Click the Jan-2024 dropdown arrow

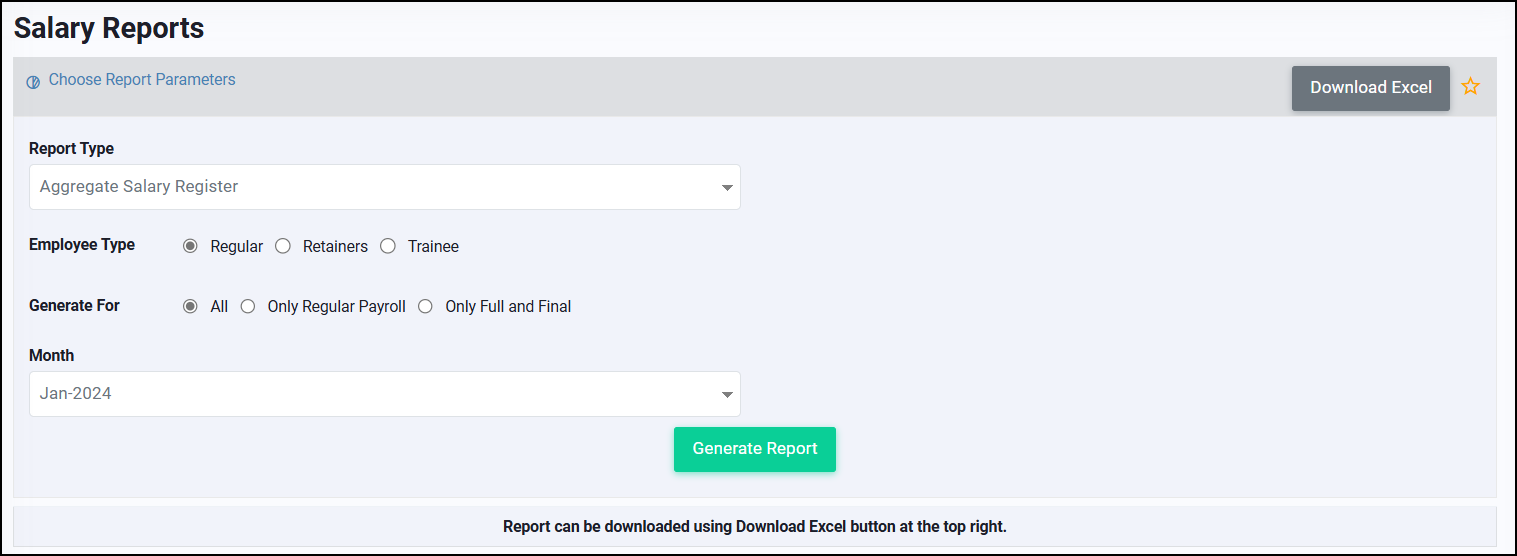pyautogui.click(x=727, y=395)
